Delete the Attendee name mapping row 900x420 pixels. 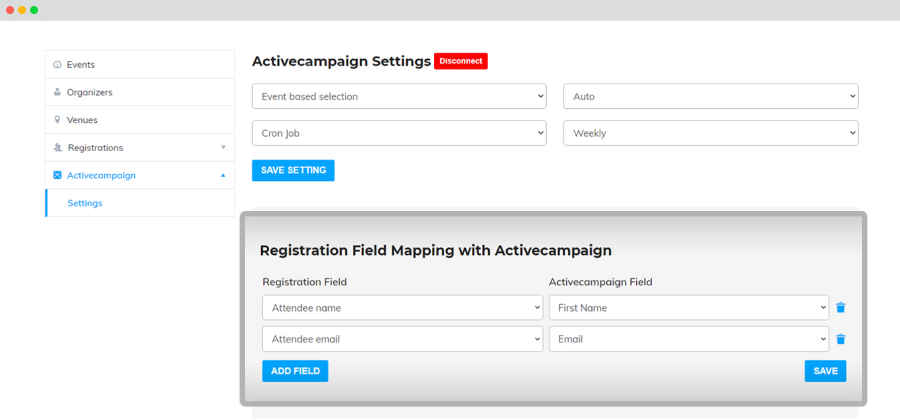(x=841, y=308)
